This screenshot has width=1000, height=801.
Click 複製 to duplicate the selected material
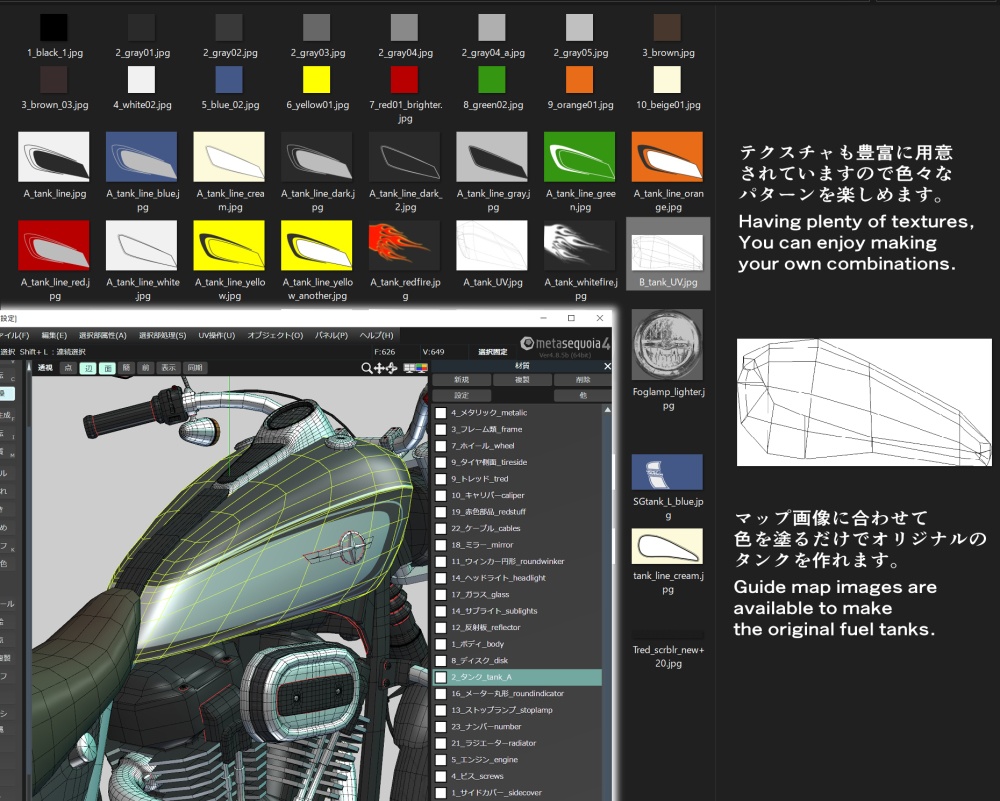tap(523, 379)
